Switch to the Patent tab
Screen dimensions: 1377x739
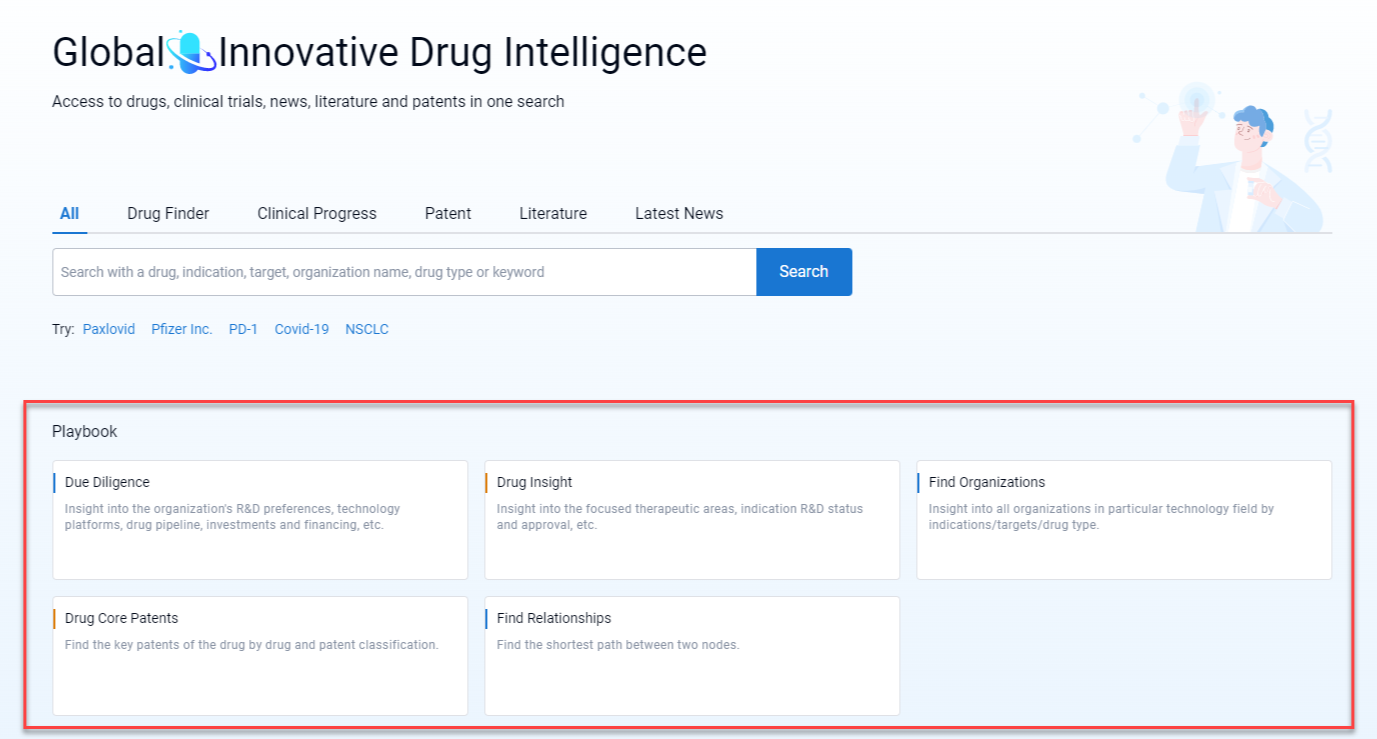[448, 213]
